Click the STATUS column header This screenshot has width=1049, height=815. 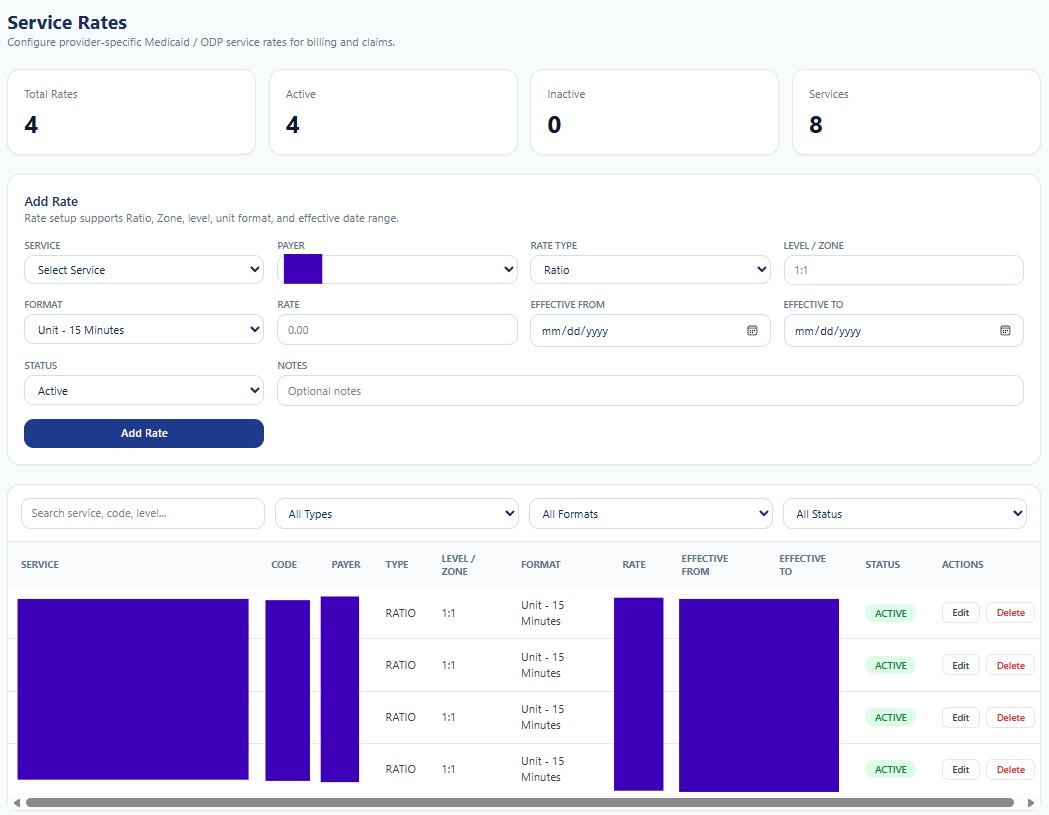click(882, 565)
